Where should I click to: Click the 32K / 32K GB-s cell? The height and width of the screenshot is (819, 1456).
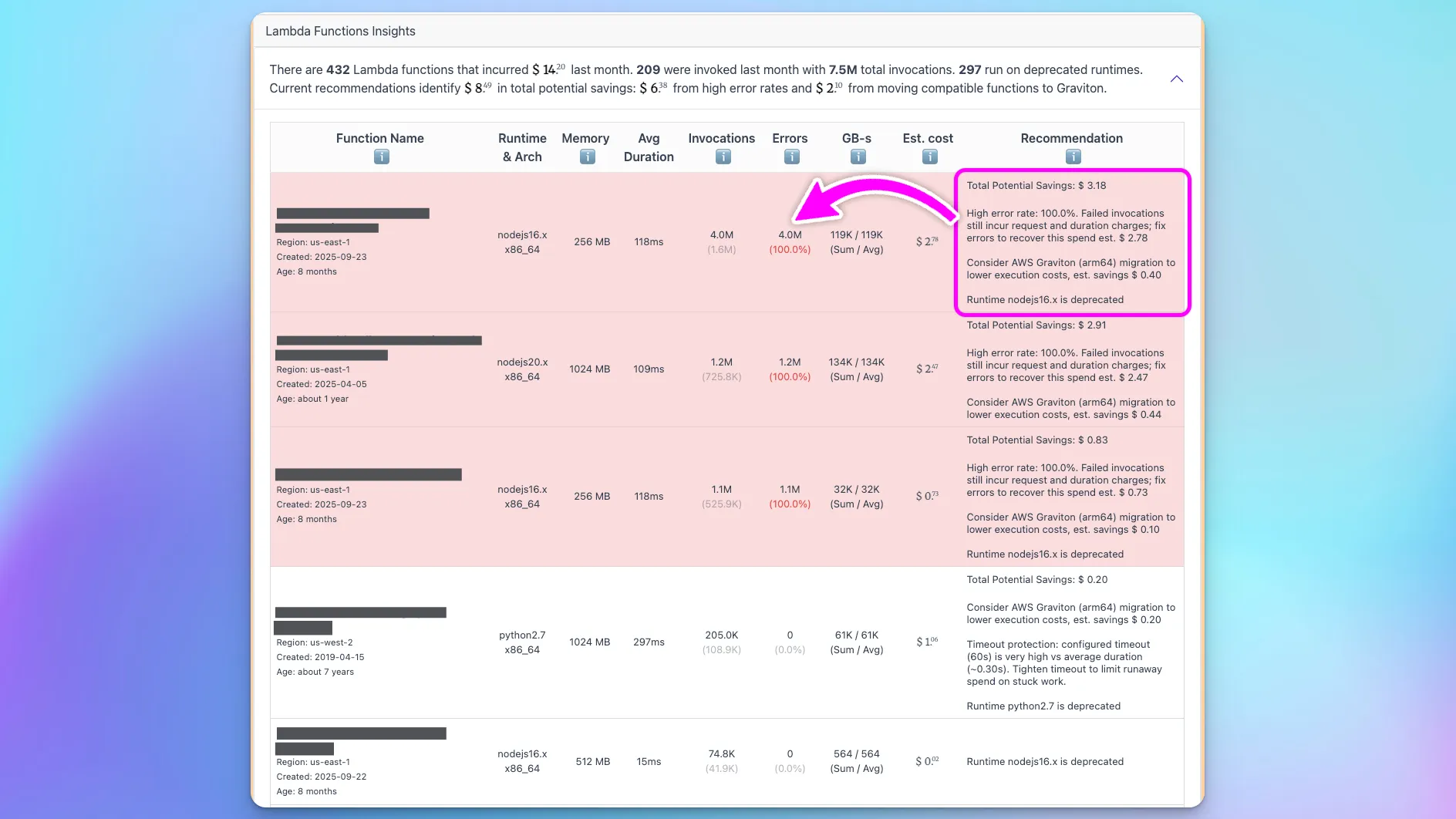(856, 497)
